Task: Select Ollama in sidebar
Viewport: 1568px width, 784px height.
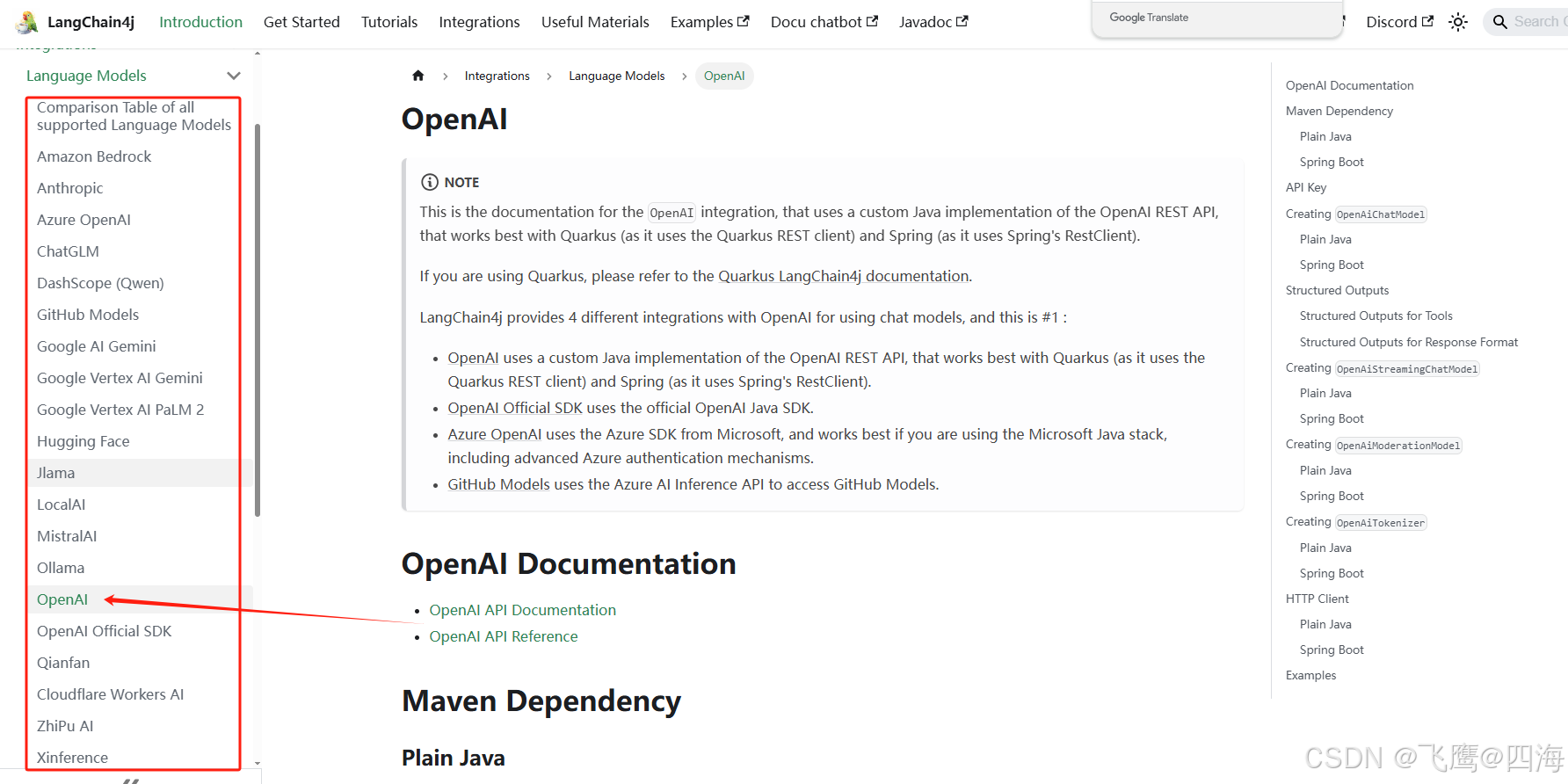Action: [x=61, y=568]
